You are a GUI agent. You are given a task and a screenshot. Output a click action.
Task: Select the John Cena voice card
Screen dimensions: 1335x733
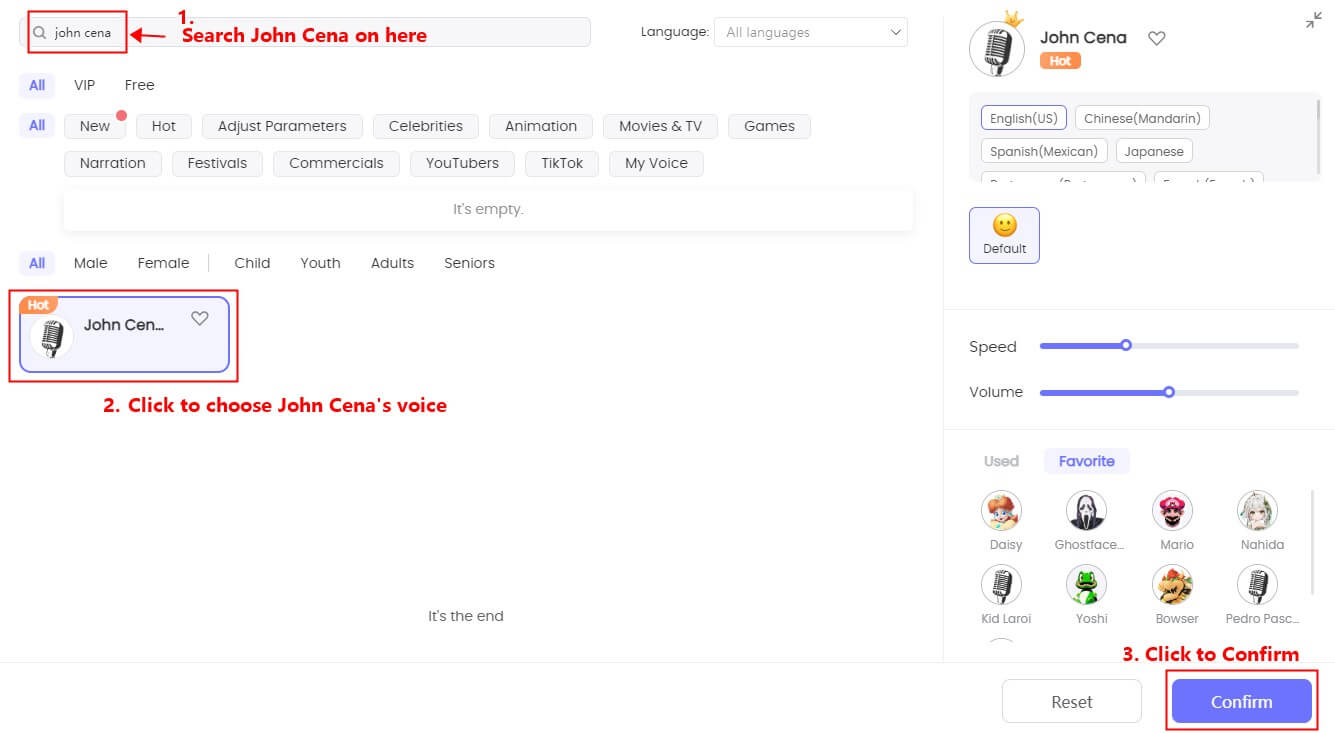click(124, 335)
